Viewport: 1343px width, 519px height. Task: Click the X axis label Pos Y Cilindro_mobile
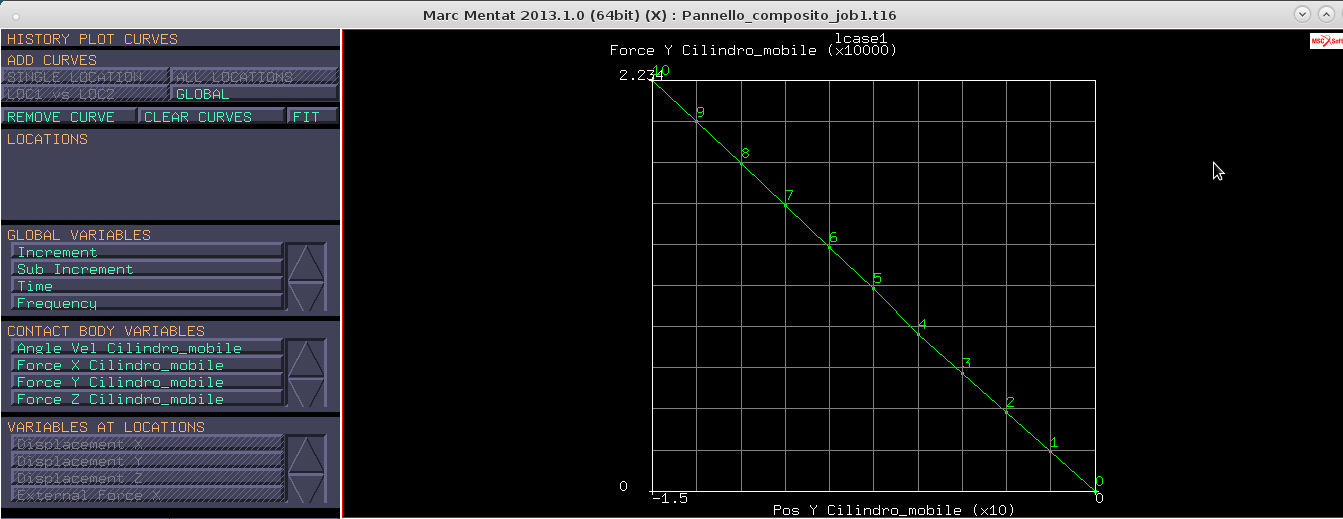click(x=894, y=510)
